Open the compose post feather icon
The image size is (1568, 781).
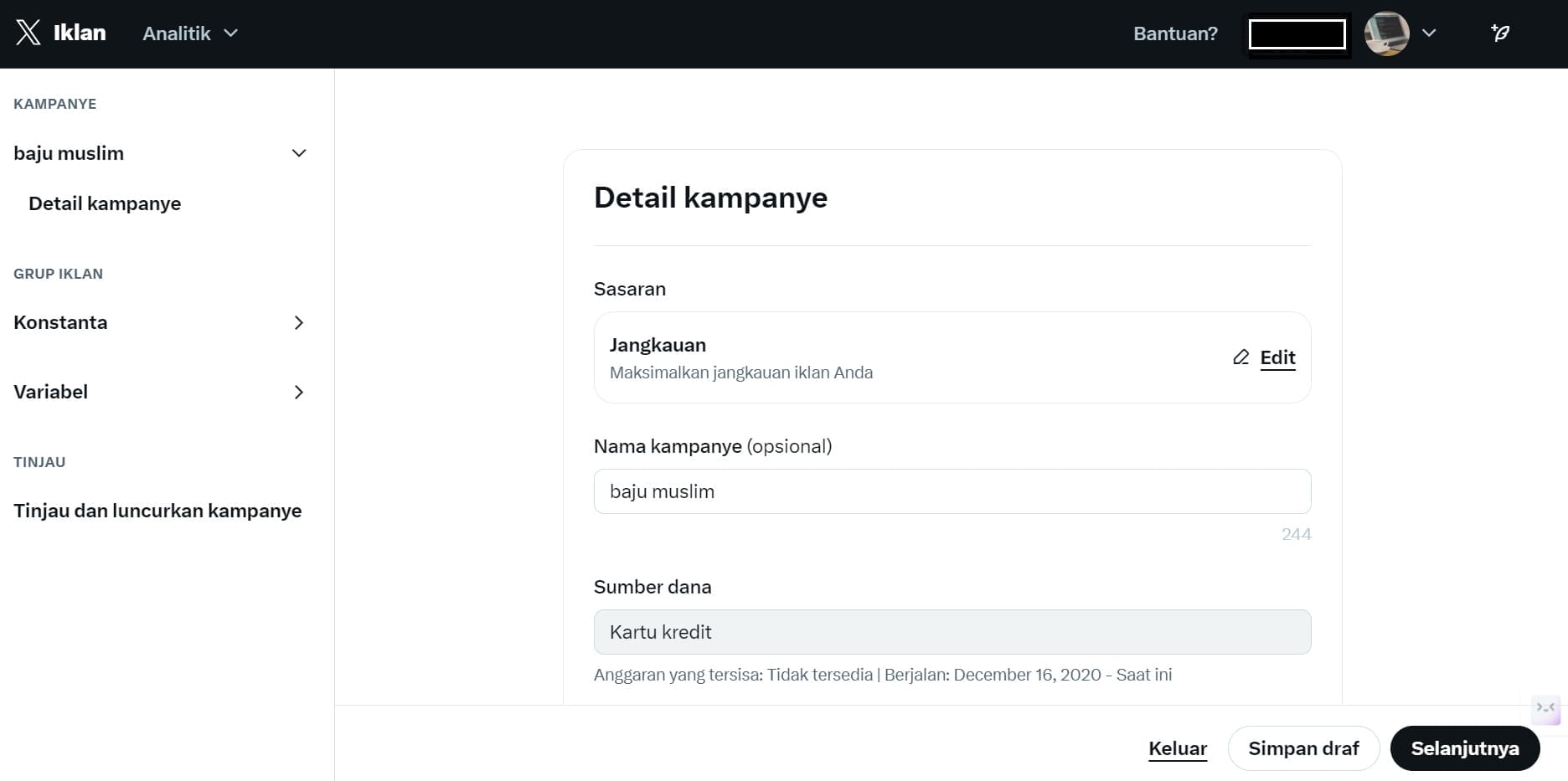pos(1499,33)
